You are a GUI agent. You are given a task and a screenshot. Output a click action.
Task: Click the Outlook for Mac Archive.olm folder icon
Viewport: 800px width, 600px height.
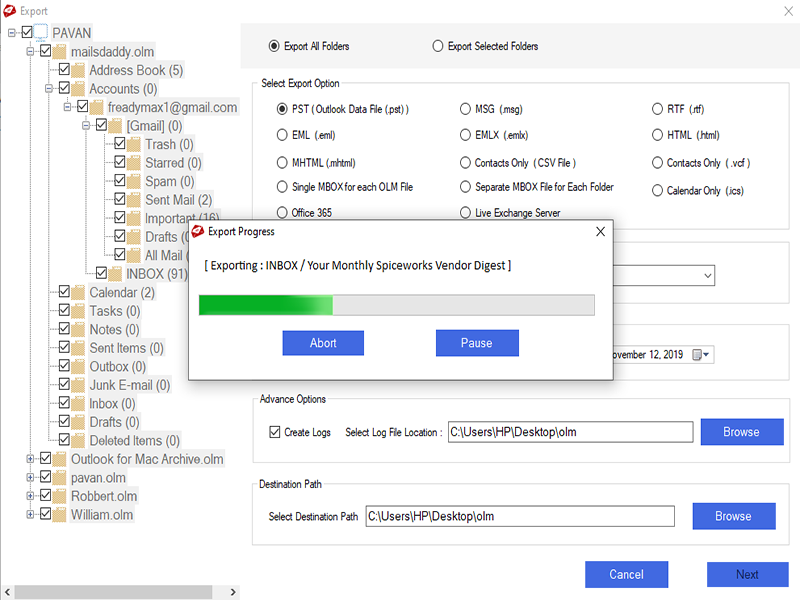point(60,458)
